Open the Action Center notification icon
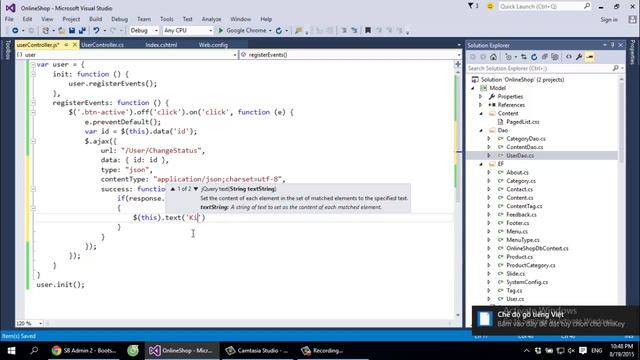The image size is (640, 360). [x=582, y=351]
